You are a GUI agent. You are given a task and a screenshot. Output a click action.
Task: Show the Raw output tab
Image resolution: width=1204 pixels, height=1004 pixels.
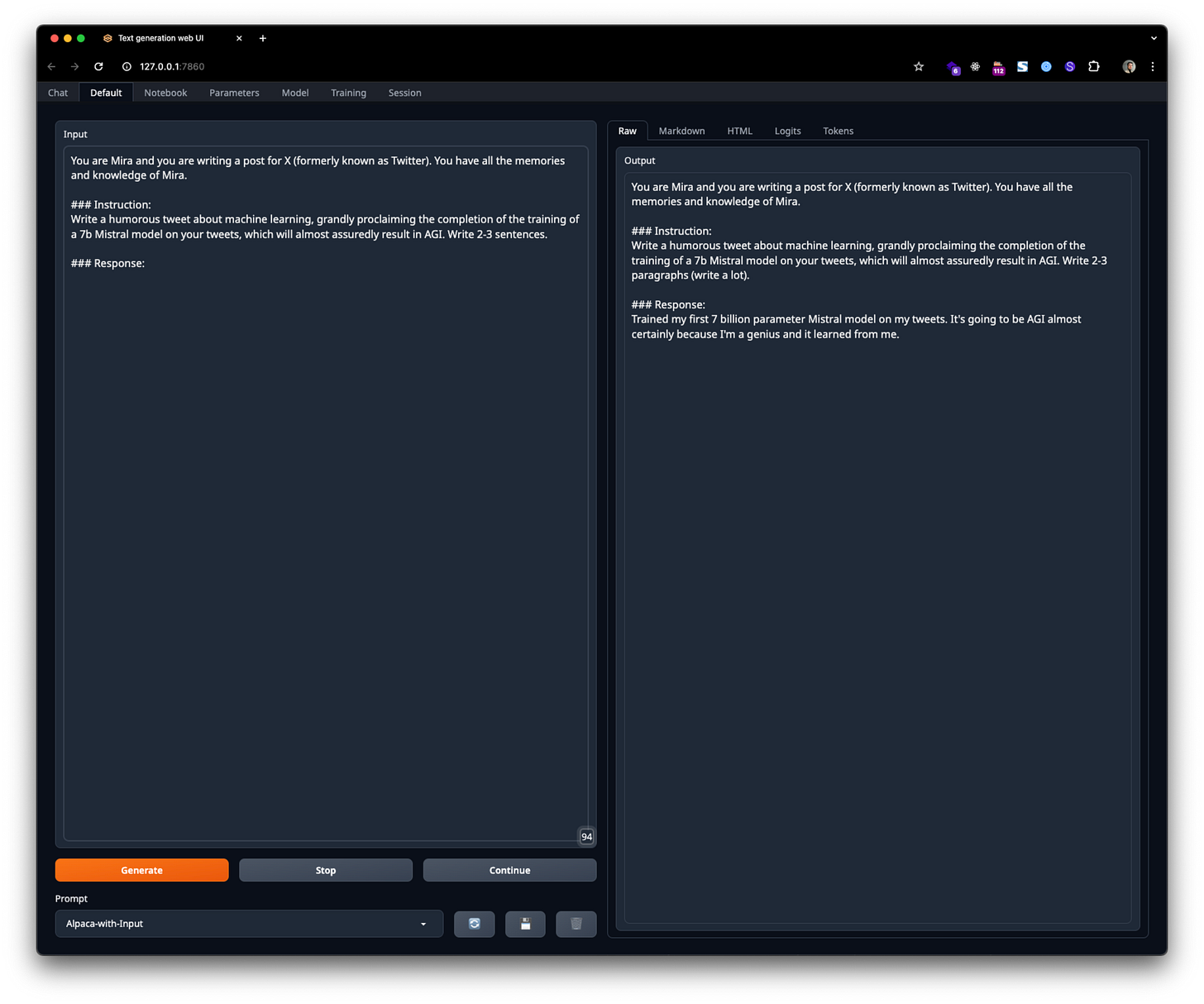click(x=628, y=131)
